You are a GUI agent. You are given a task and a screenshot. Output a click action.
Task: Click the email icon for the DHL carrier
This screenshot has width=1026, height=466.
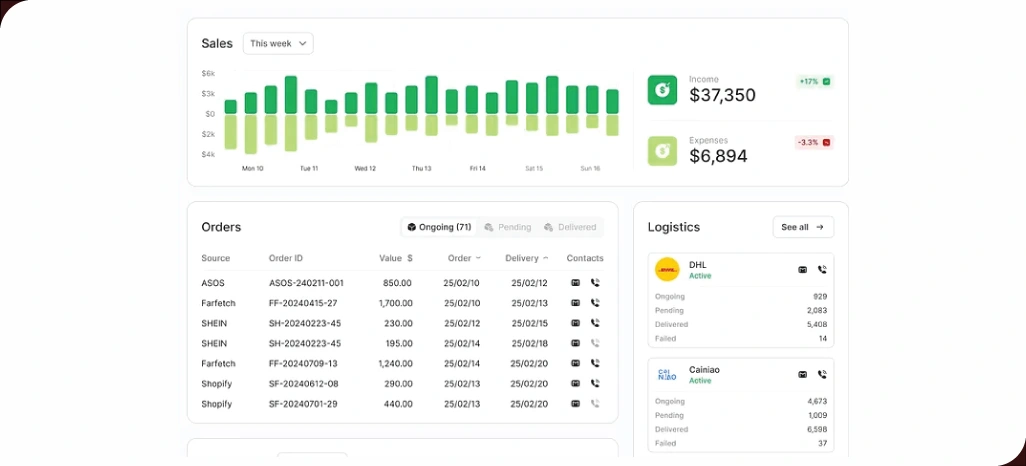tap(802, 270)
